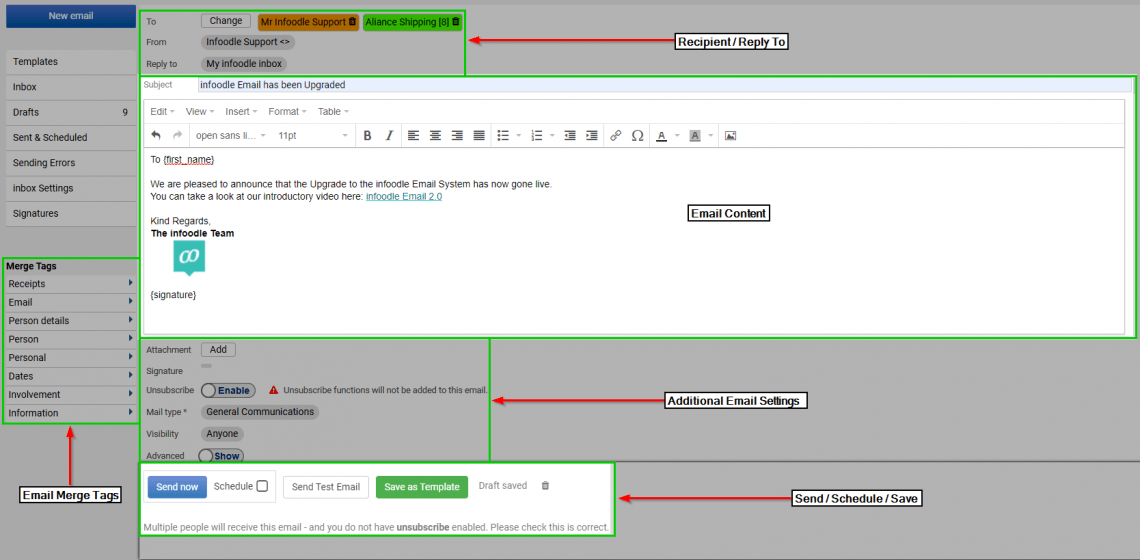Align text center
Screen dimensions: 1140x560
[435, 135]
